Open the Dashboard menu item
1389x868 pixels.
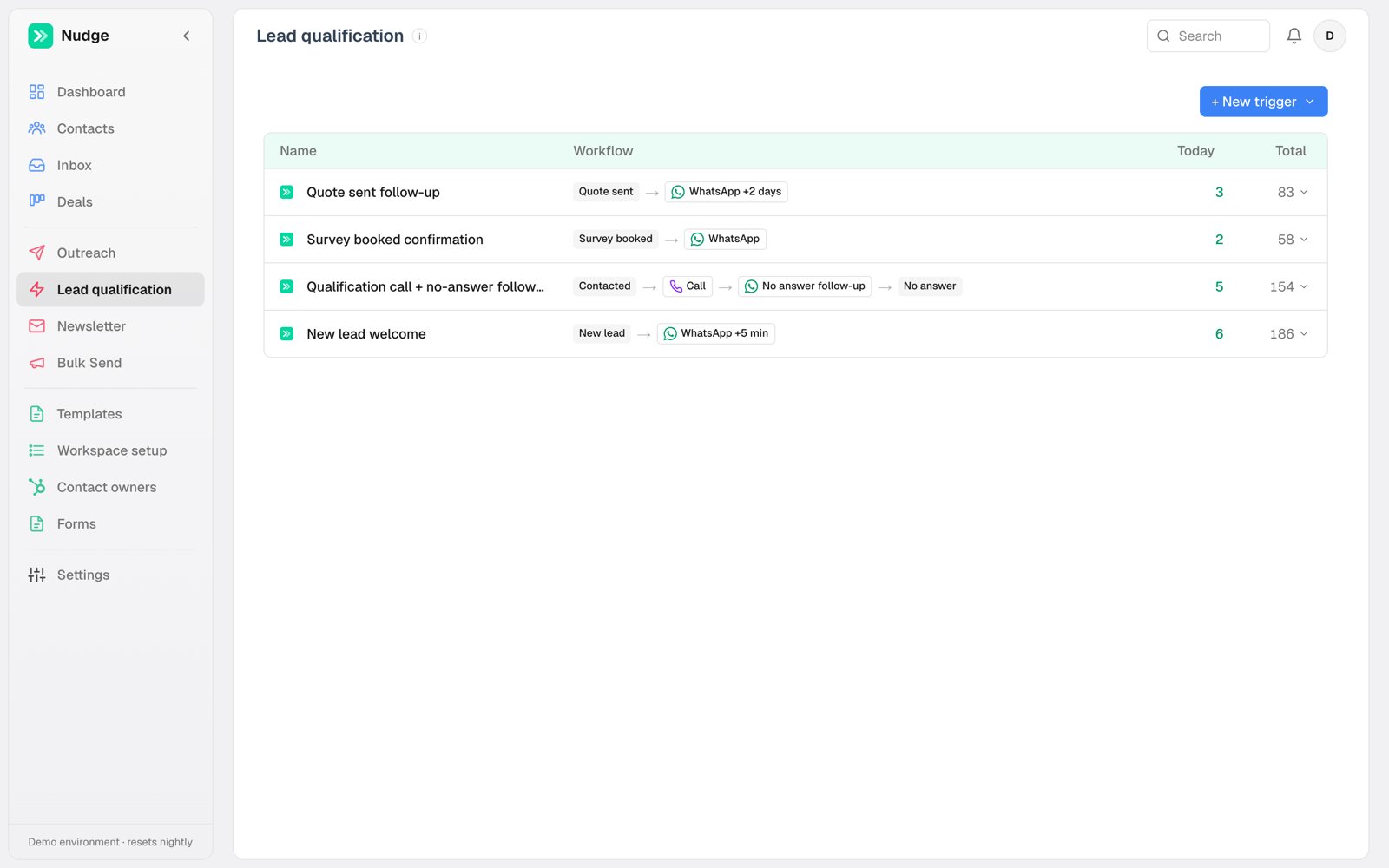click(110, 92)
